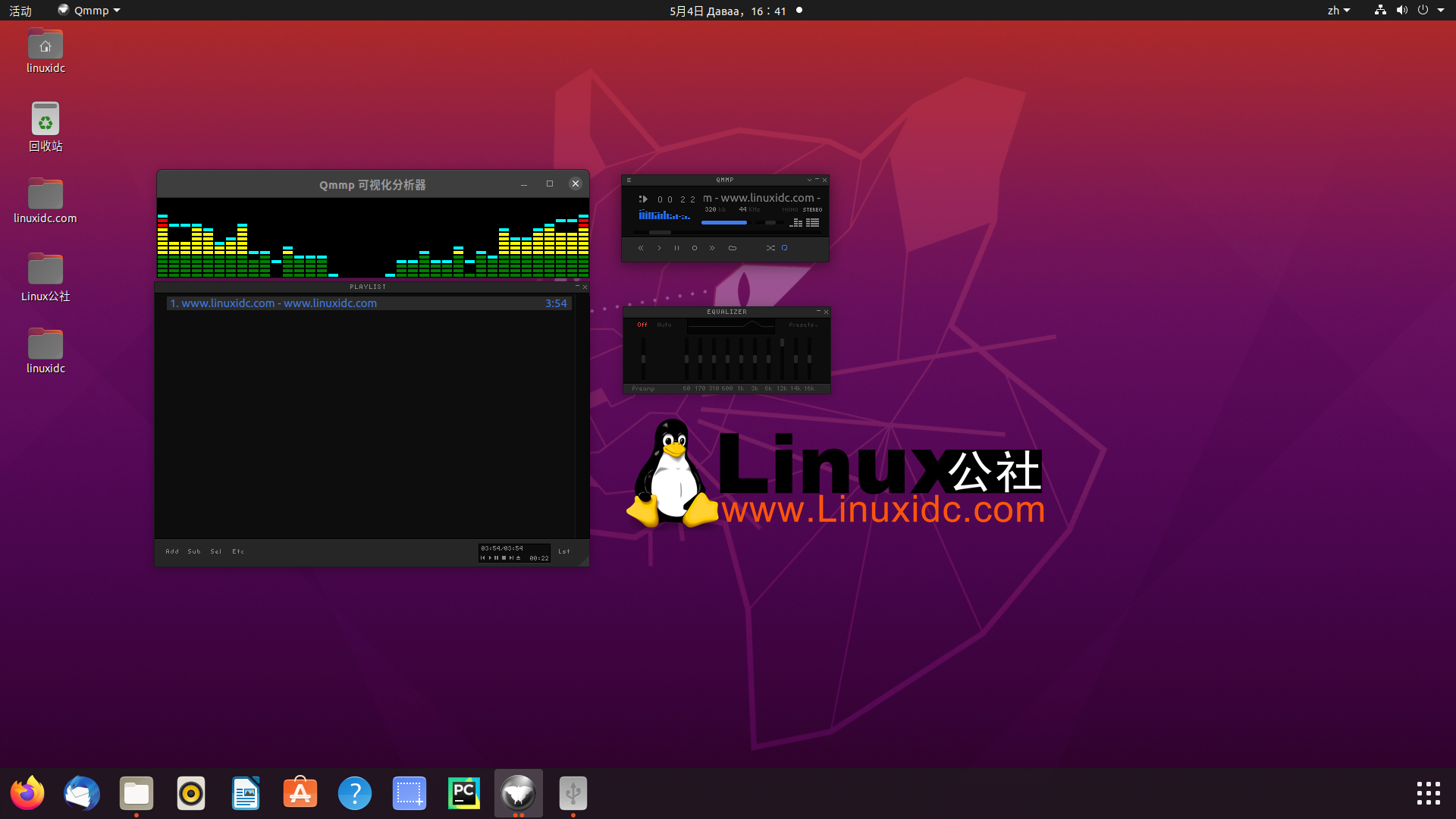
Task: Open the zh input language dropdown
Action: tap(1338, 11)
